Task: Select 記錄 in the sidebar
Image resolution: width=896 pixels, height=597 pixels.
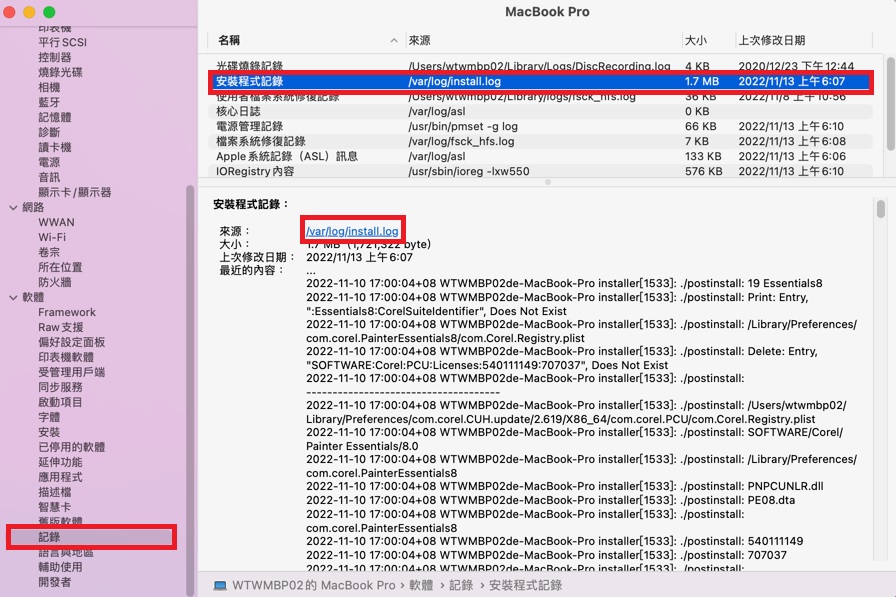Action: (91, 537)
